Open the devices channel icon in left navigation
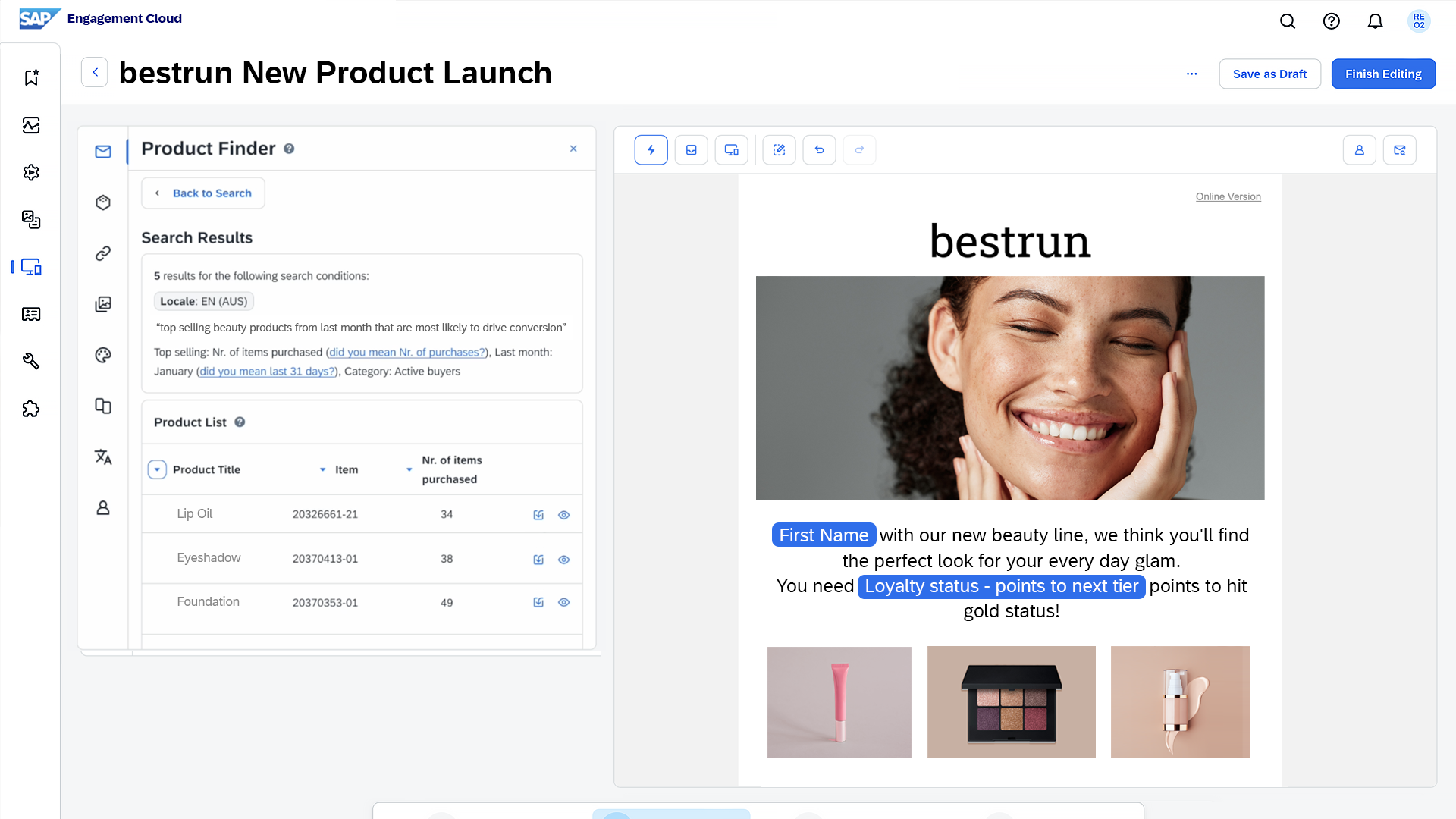Viewport: 1456px width, 819px height. coord(31,267)
